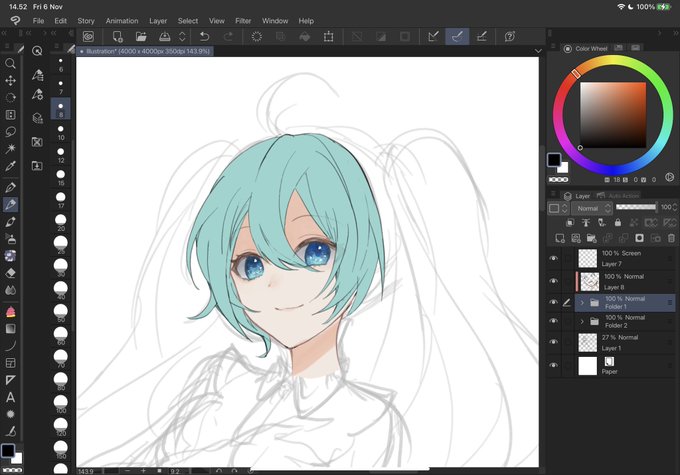
Task: Click the main black color swatch in Color Wheel panel
Action: coord(554,160)
